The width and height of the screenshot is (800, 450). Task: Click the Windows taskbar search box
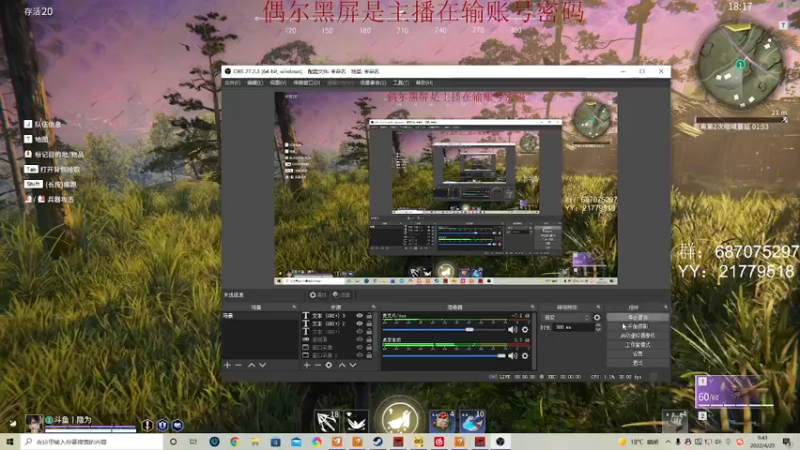(92, 441)
